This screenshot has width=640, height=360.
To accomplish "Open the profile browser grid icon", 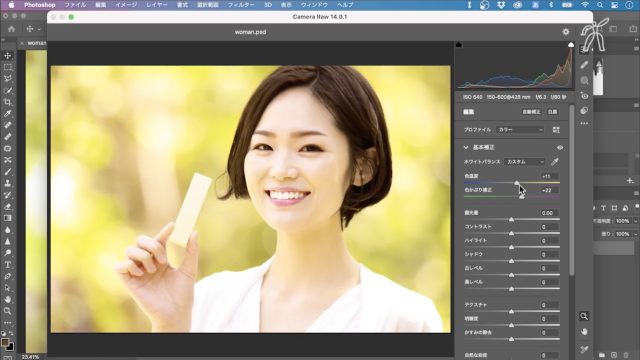I will tap(556, 130).
